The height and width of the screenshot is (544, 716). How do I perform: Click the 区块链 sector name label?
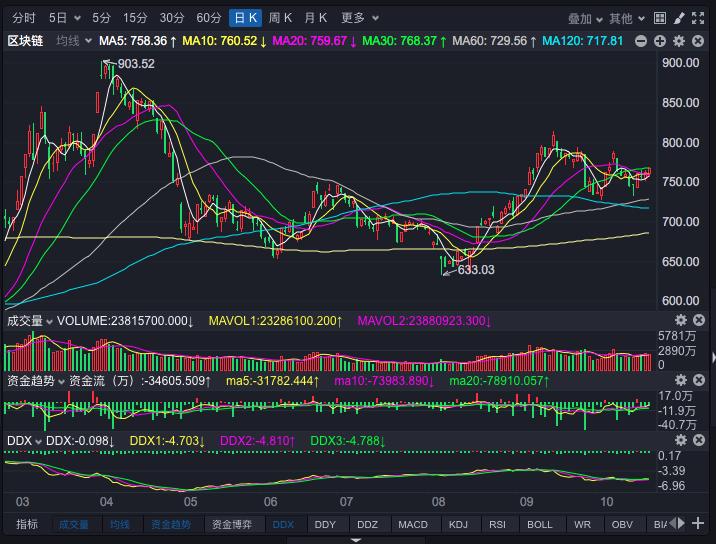pyautogui.click(x=25, y=41)
